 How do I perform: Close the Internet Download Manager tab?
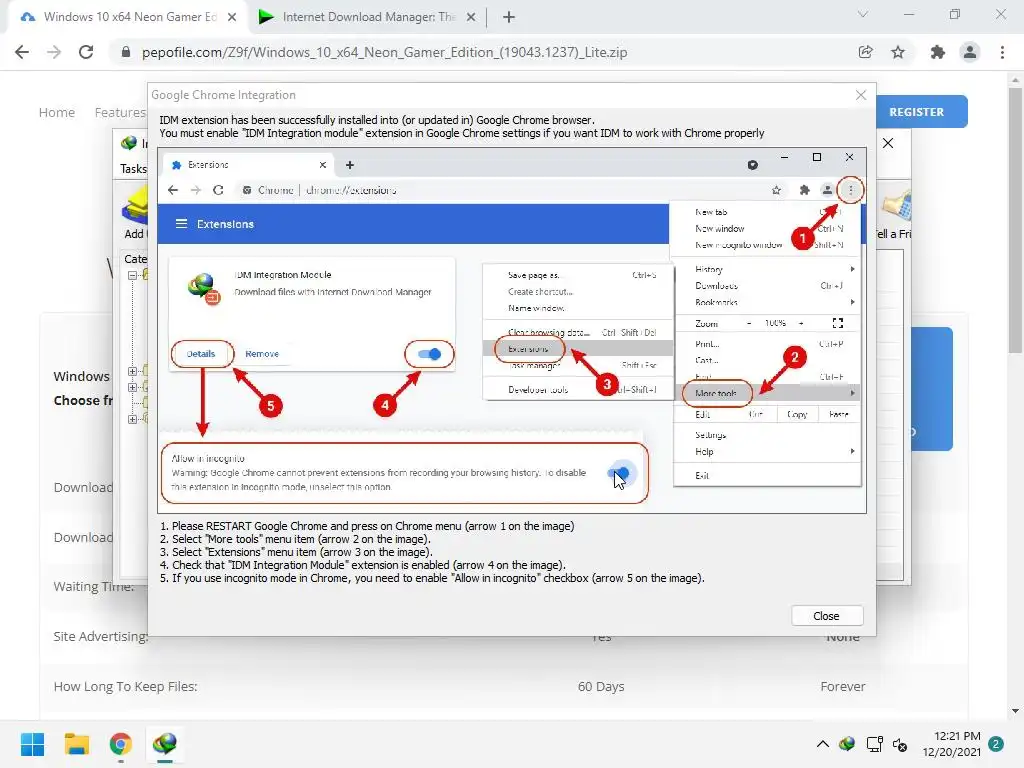(x=471, y=18)
